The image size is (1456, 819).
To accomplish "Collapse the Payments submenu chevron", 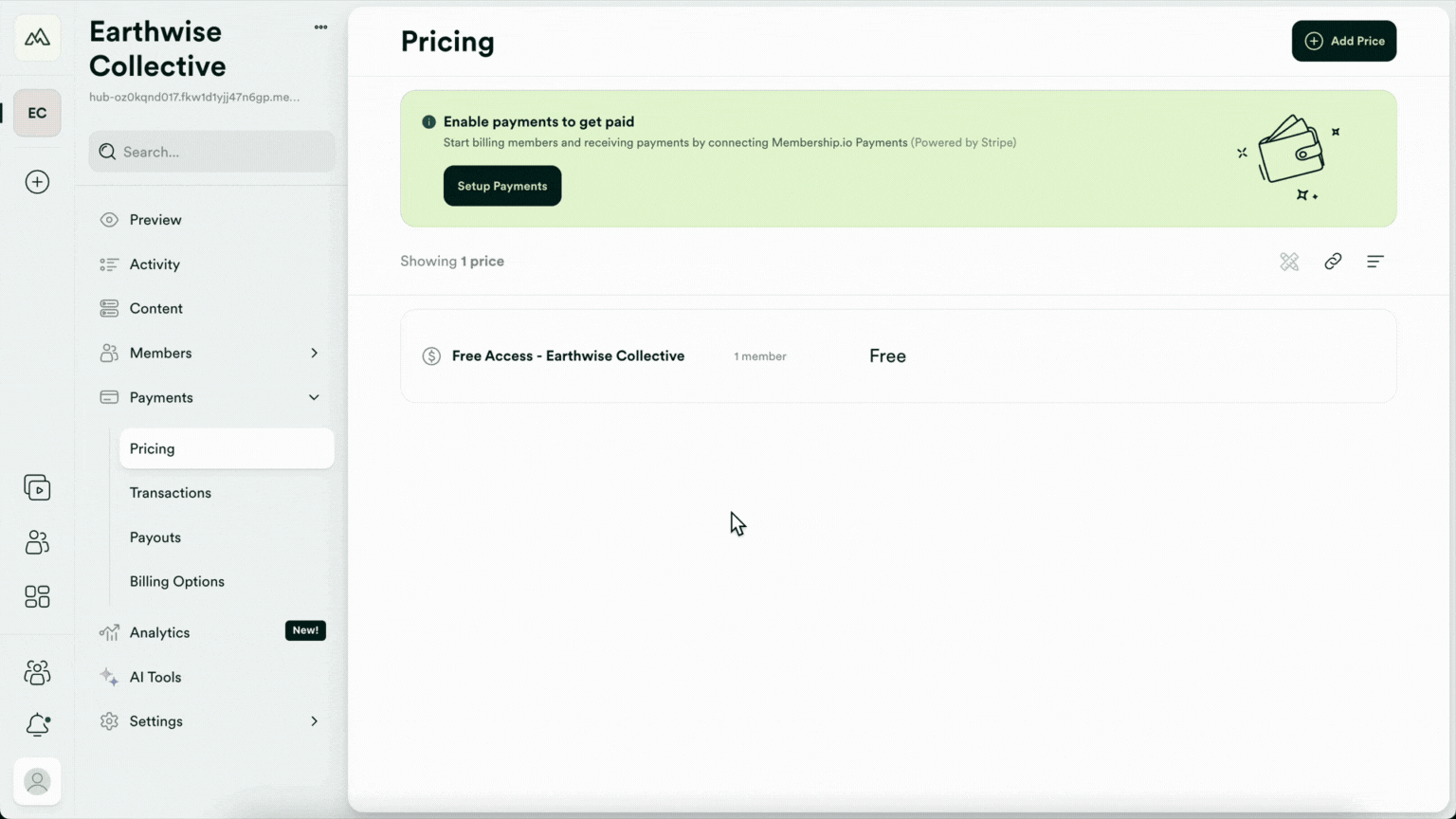I will pos(314,397).
